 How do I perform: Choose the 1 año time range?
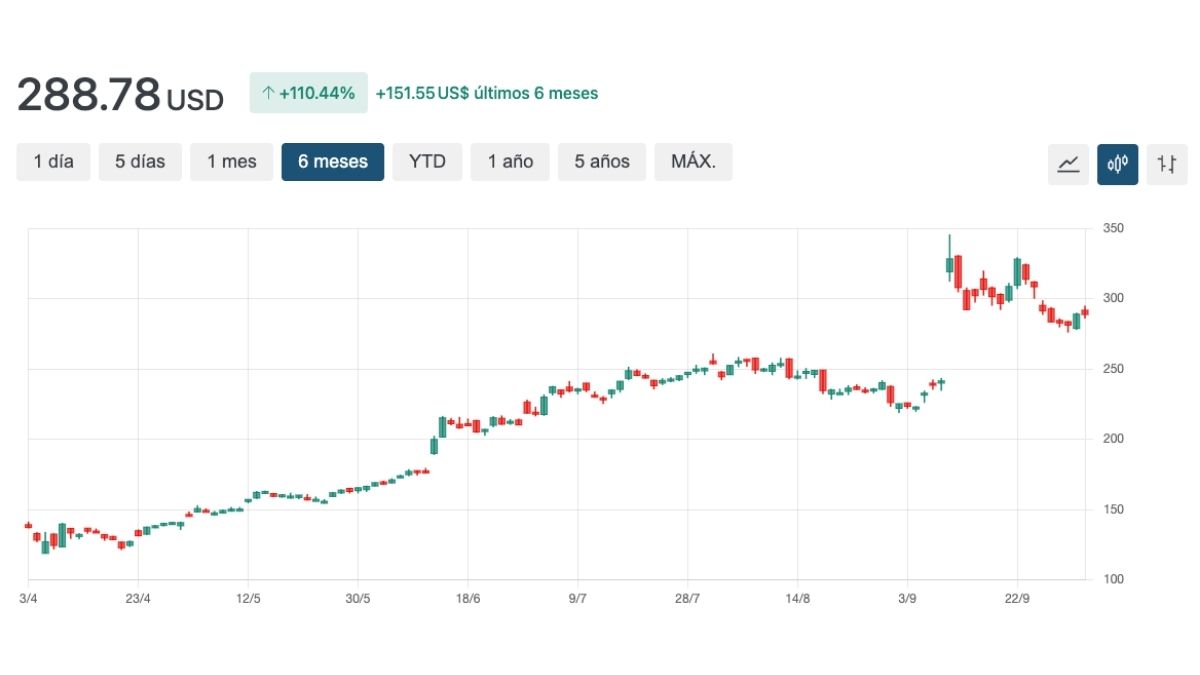[510, 161]
